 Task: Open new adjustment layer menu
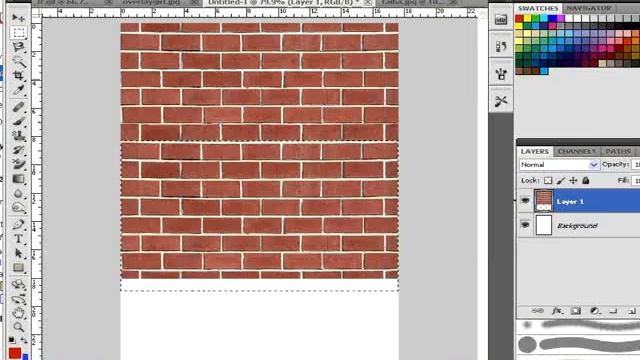[595, 311]
